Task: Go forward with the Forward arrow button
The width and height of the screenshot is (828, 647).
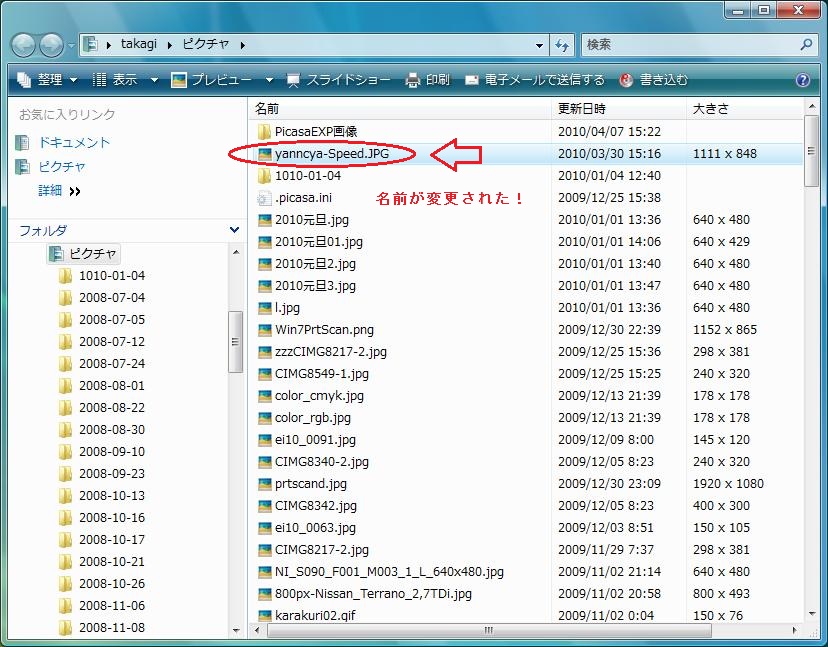Action: point(51,45)
